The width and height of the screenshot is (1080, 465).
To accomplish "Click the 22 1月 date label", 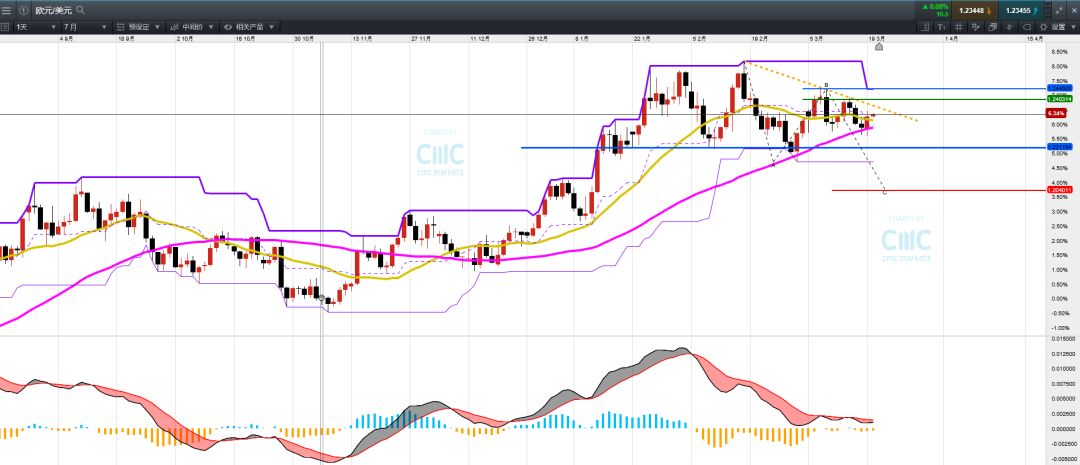I will (642, 39).
